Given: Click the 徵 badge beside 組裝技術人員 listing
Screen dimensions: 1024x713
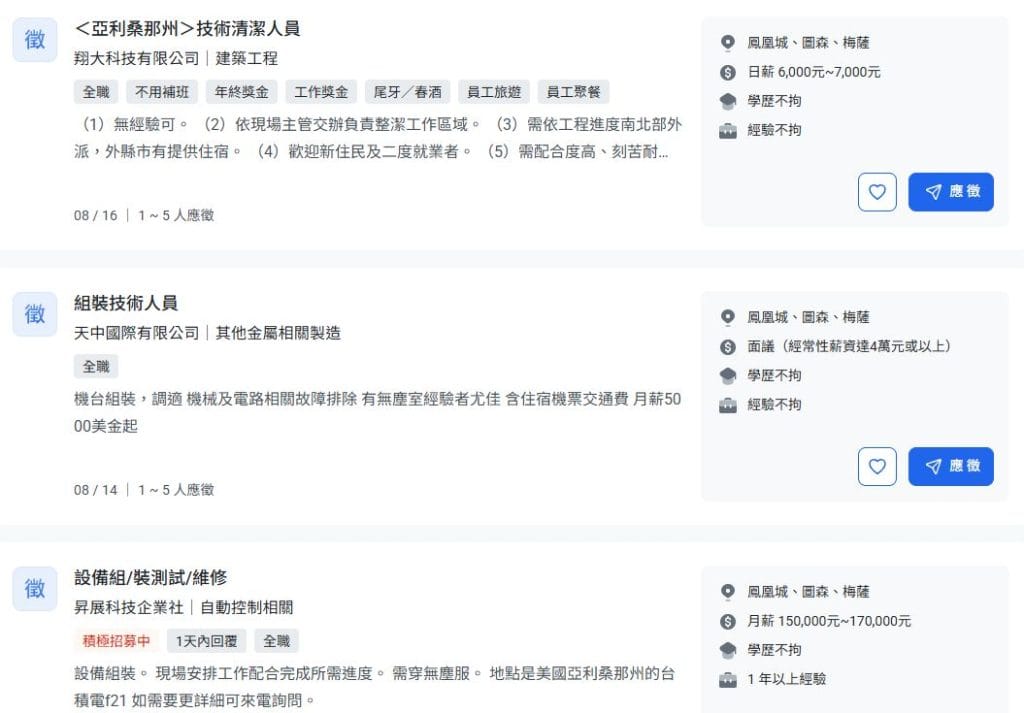Looking at the screenshot, I should 35,314.
